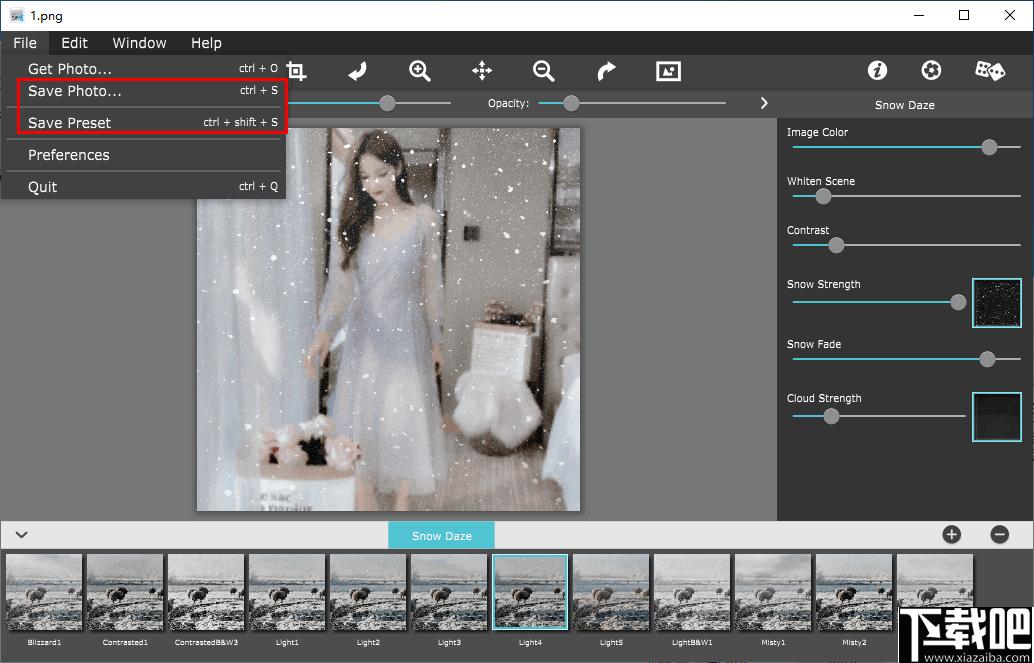This screenshot has width=1034, height=663.
Task: Close the 1.png window
Action: pyautogui.click(x=1010, y=15)
